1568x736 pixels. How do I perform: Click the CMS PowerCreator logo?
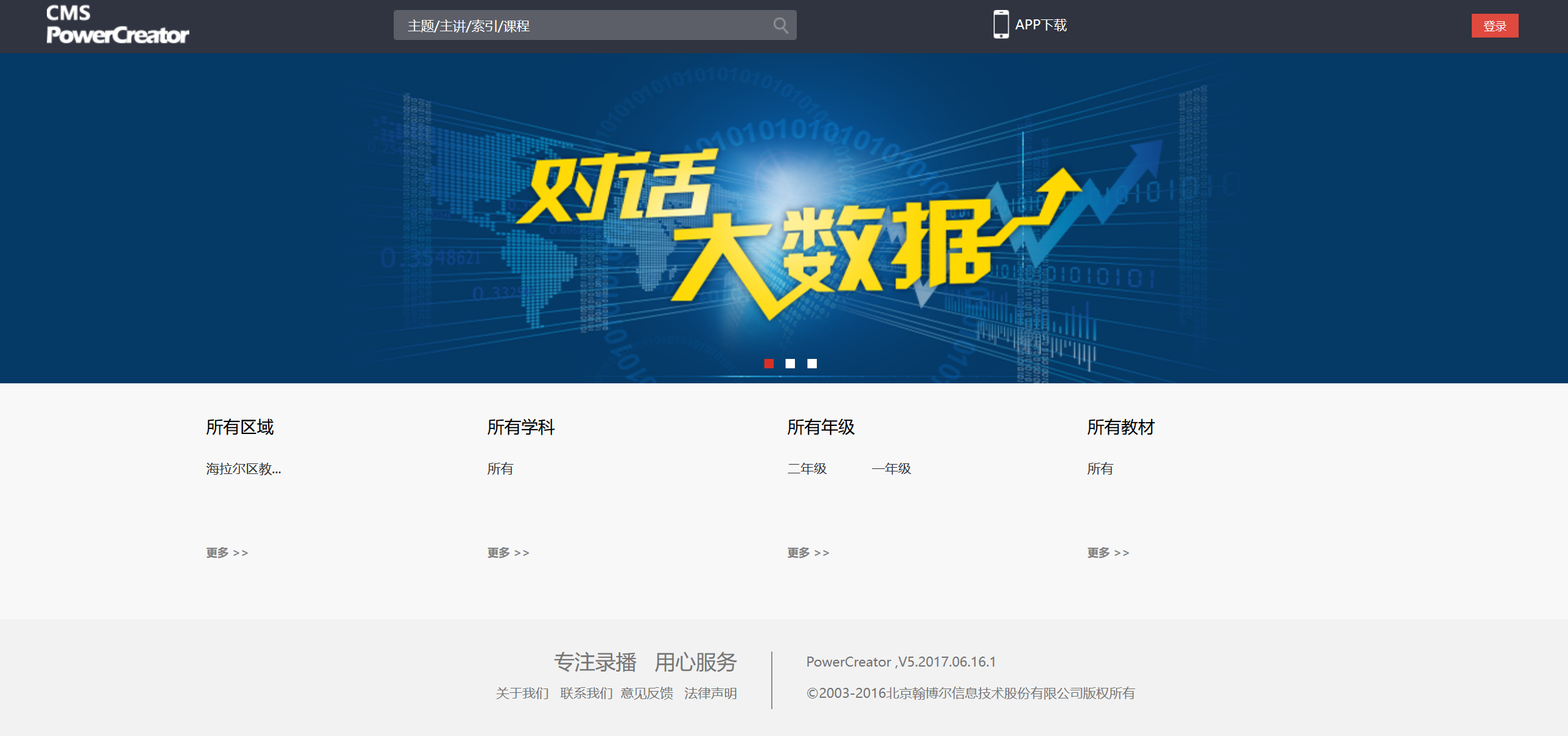[117, 25]
